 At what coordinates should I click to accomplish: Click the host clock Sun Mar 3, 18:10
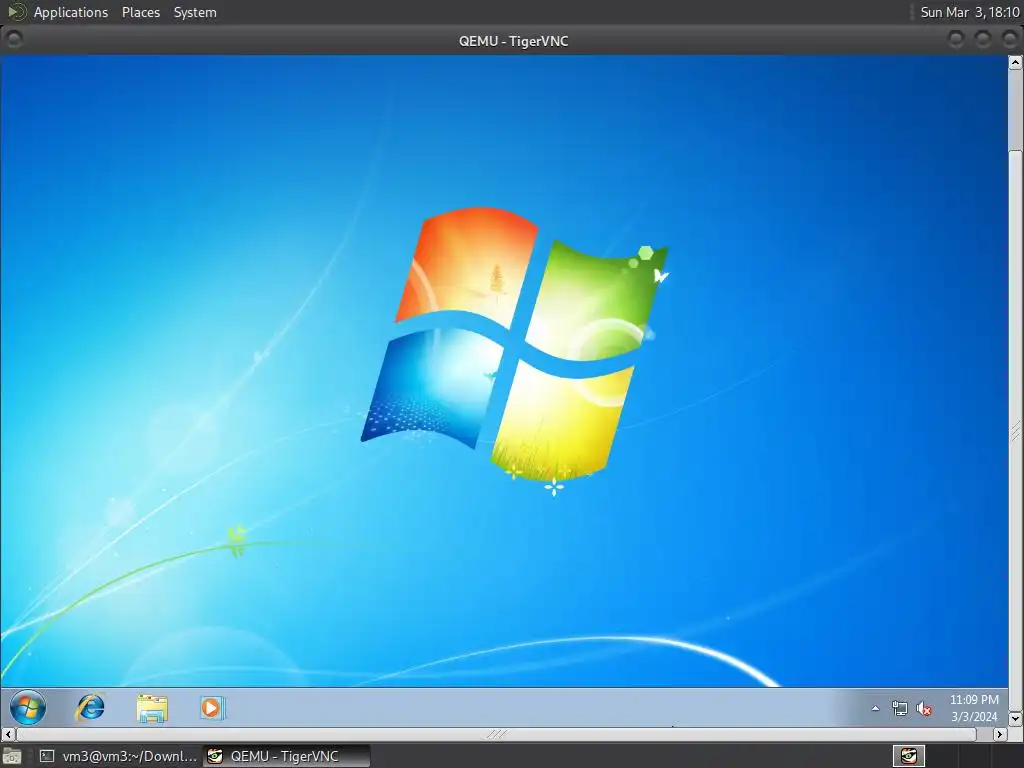[969, 12]
